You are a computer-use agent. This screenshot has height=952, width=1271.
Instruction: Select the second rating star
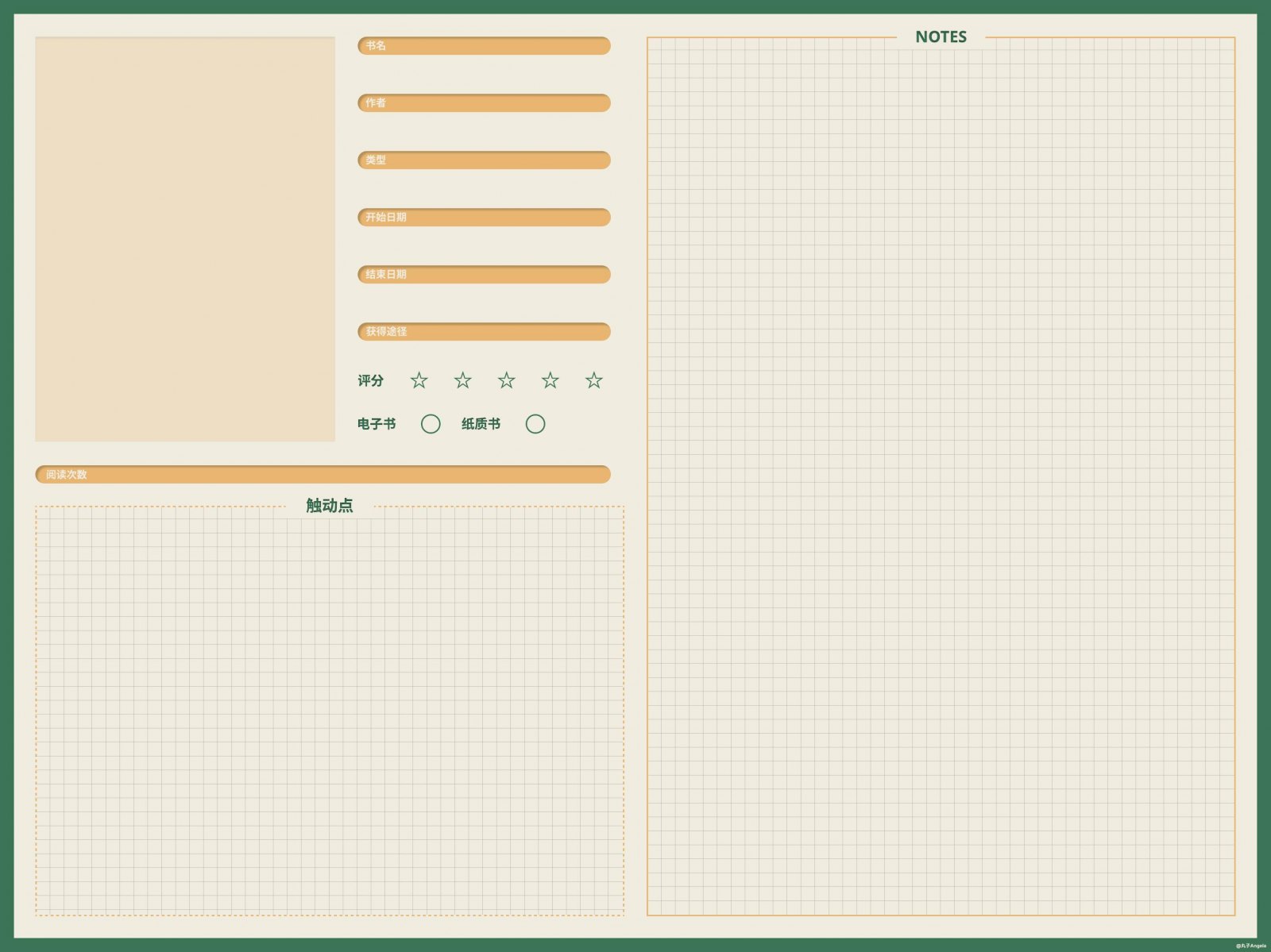(463, 380)
